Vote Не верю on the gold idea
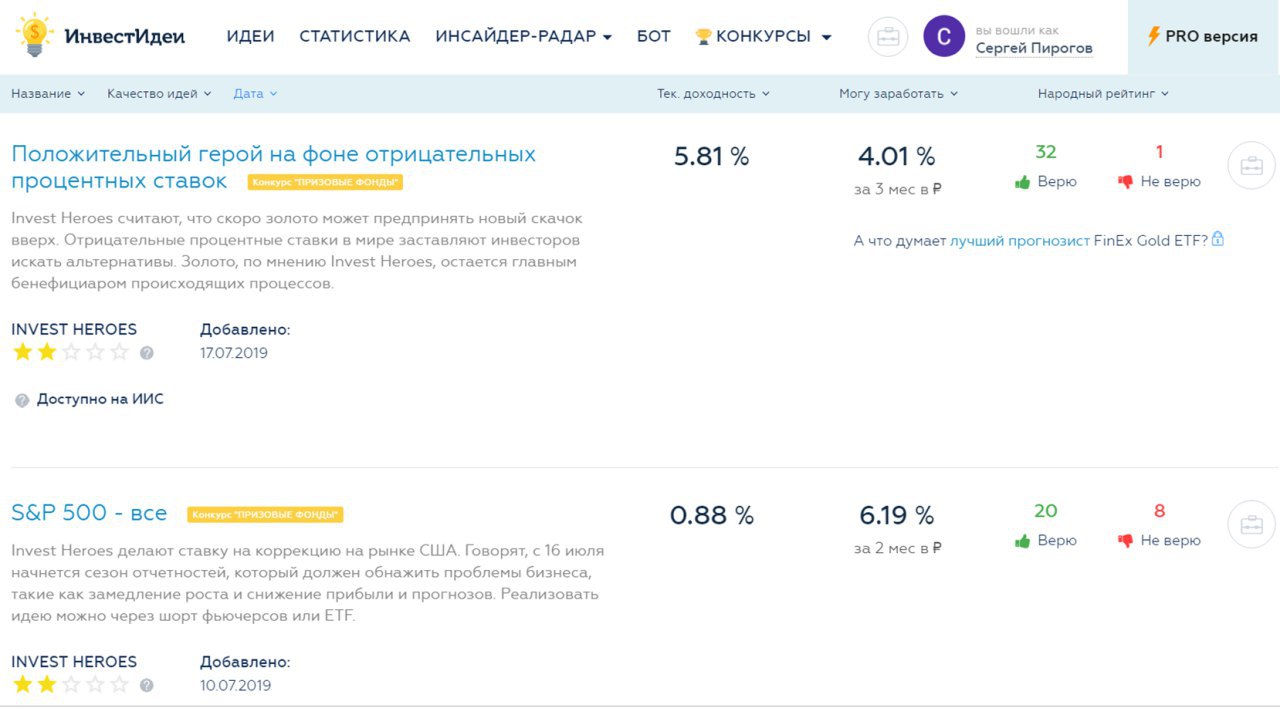The image size is (1280, 708). (x=1159, y=182)
